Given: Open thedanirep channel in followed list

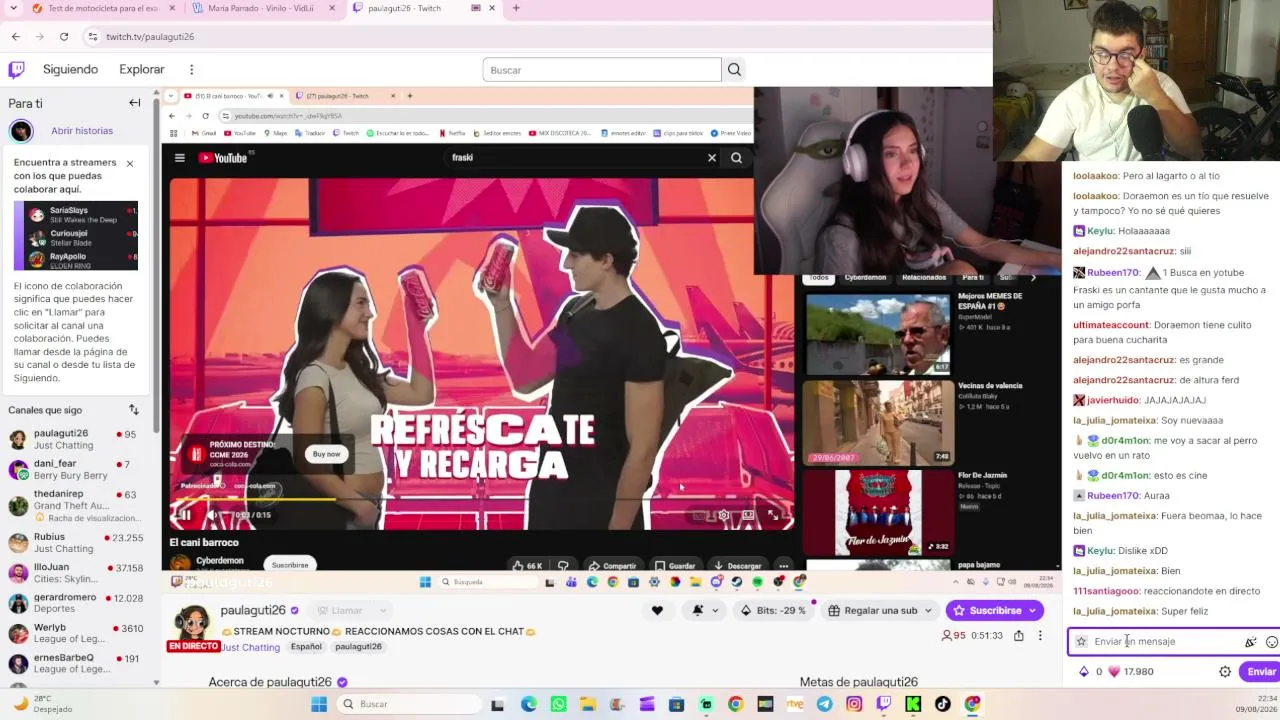Looking at the screenshot, I should pos(76,500).
